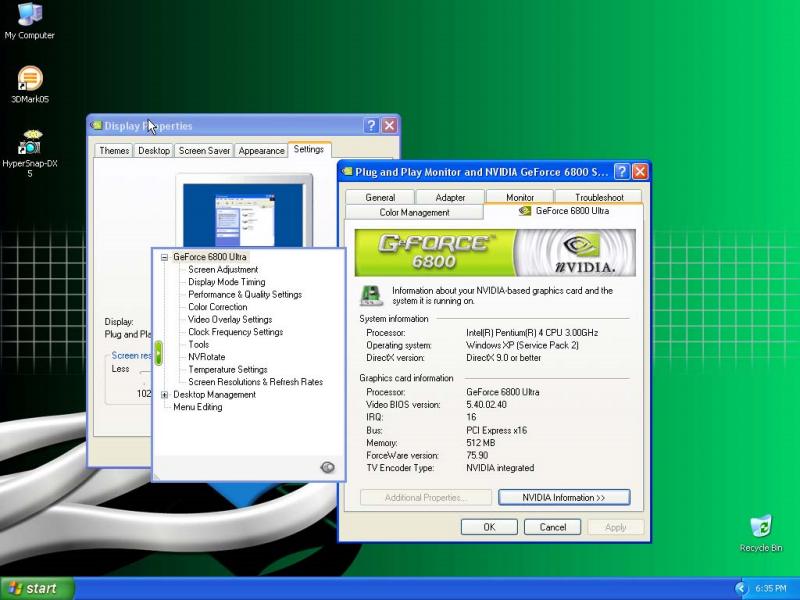Screen dimensions: 800x600
Task: Click the Plug and Play Monitor title bar icon
Action: [347, 171]
